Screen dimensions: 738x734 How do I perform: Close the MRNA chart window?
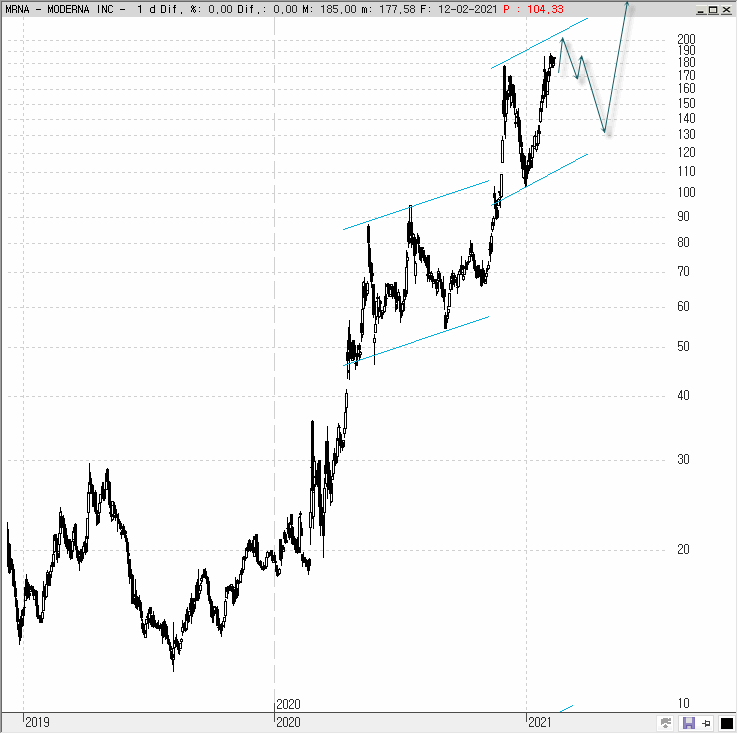click(726, 9)
